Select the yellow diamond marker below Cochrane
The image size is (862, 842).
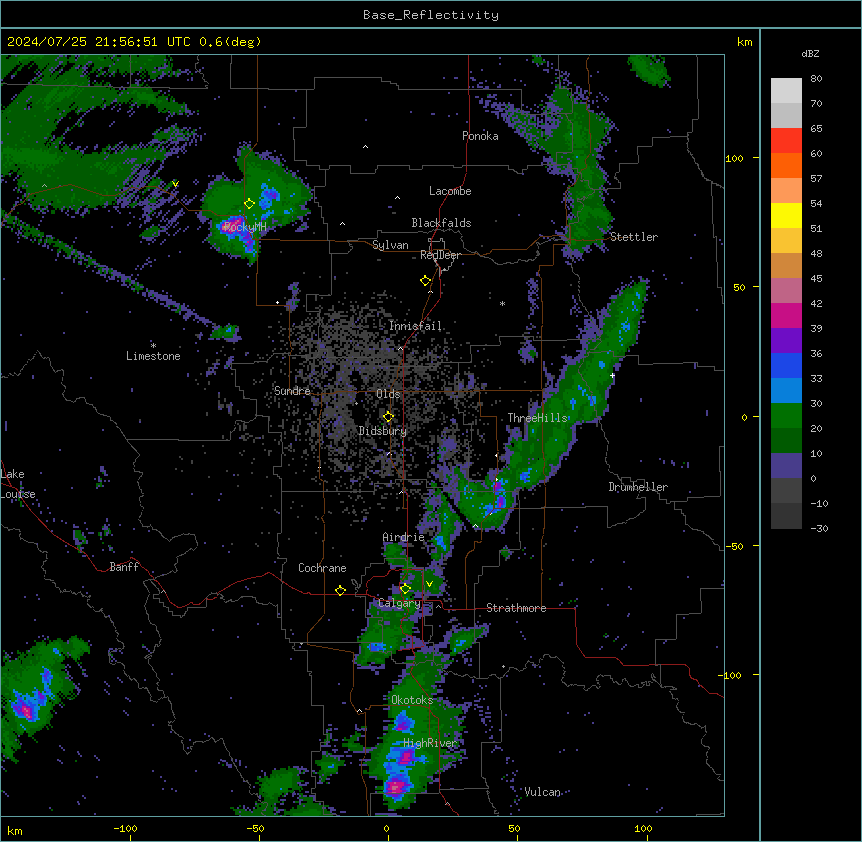[340, 590]
